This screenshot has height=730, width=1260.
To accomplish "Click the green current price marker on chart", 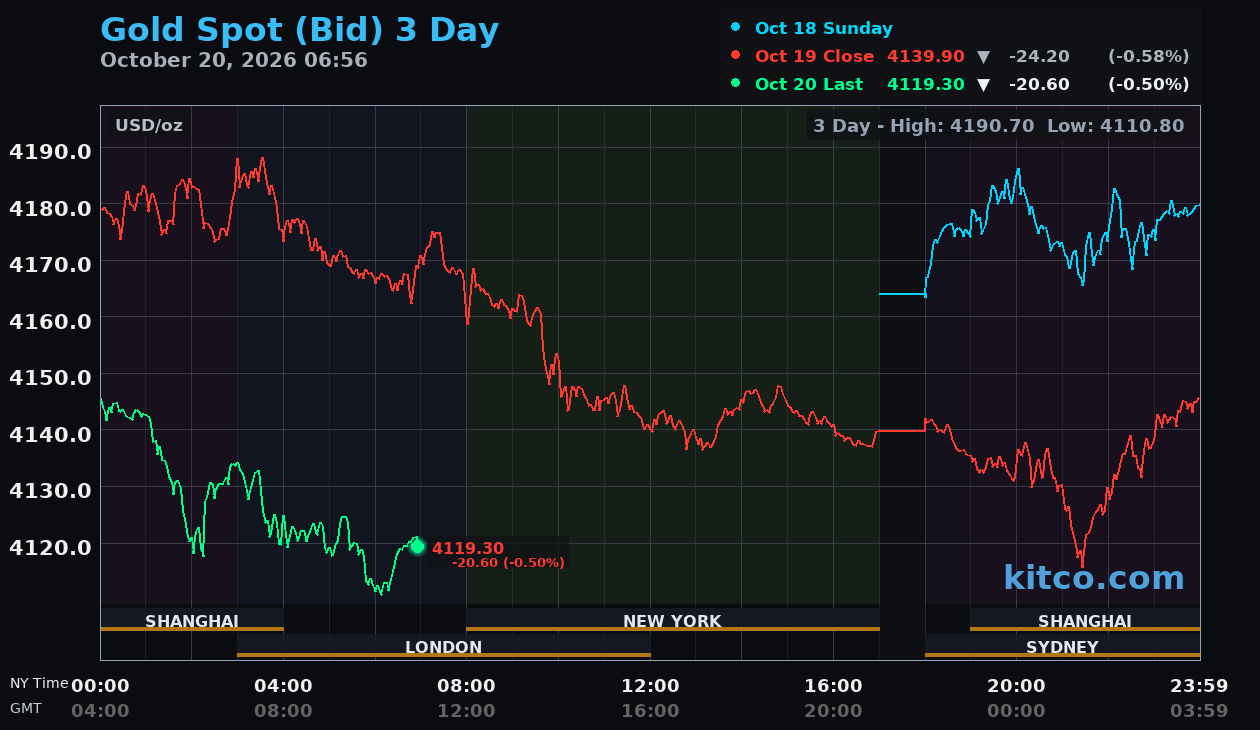I will tap(418, 546).
